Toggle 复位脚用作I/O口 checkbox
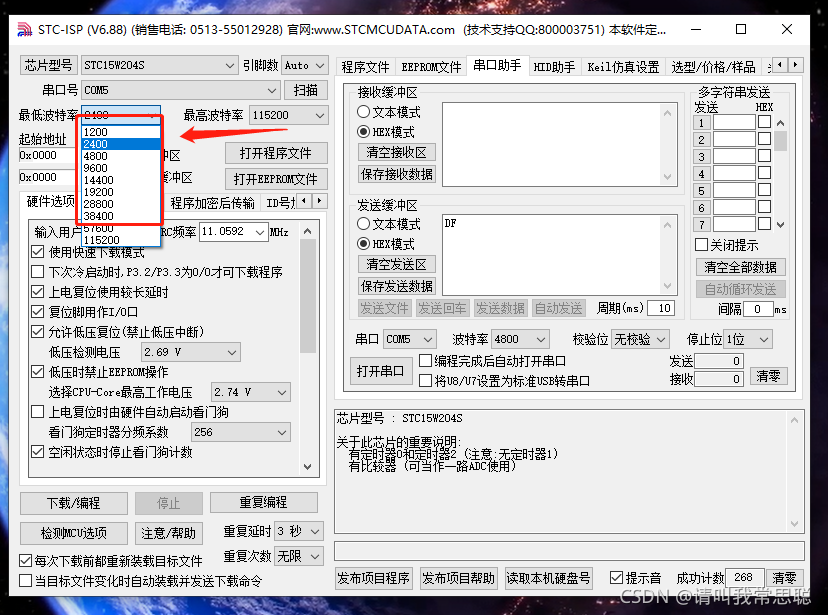Image resolution: width=828 pixels, height=615 pixels. (x=37, y=312)
